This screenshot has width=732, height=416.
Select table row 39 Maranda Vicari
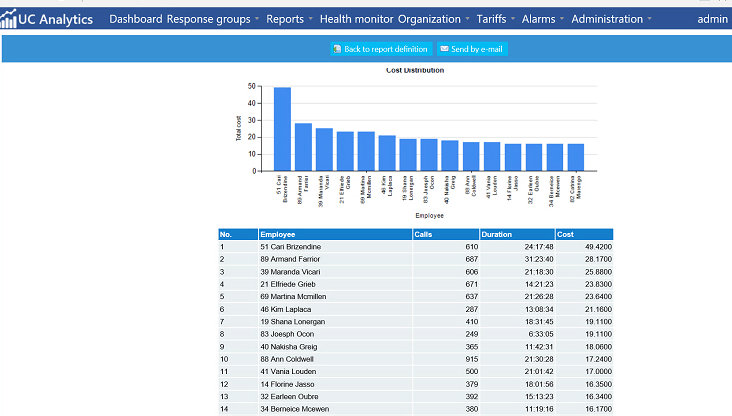click(415, 272)
